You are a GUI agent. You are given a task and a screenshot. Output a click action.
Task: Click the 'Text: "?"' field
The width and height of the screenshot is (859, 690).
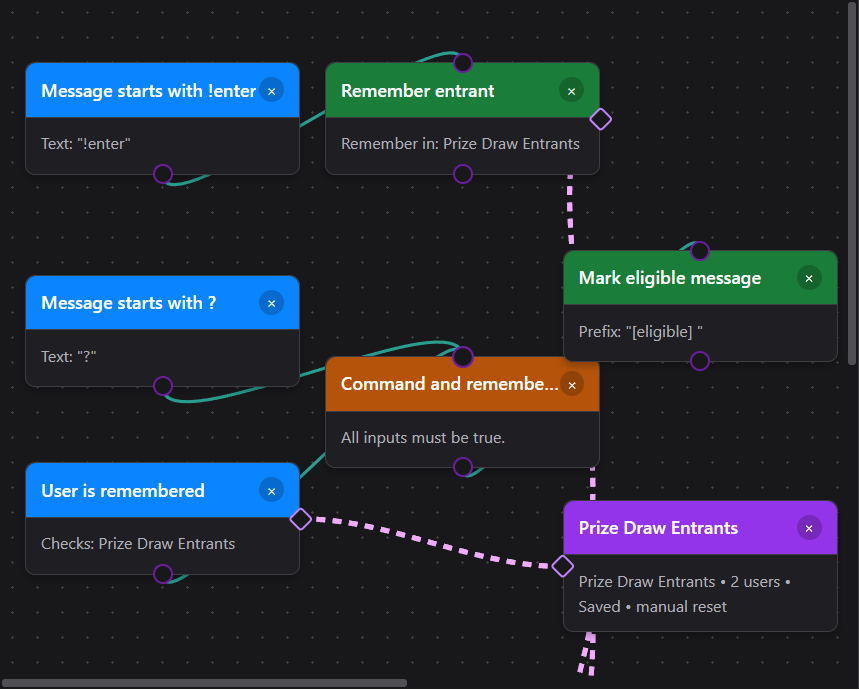click(68, 356)
